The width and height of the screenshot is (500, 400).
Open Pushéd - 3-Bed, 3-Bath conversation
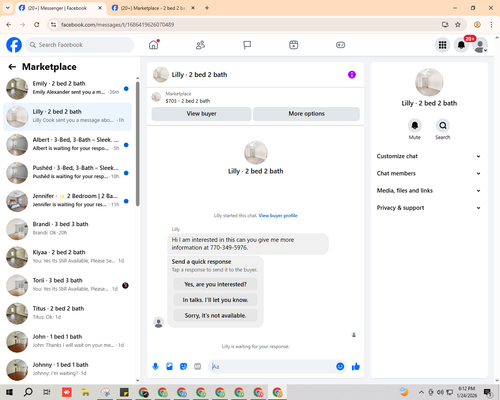click(x=67, y=173)
